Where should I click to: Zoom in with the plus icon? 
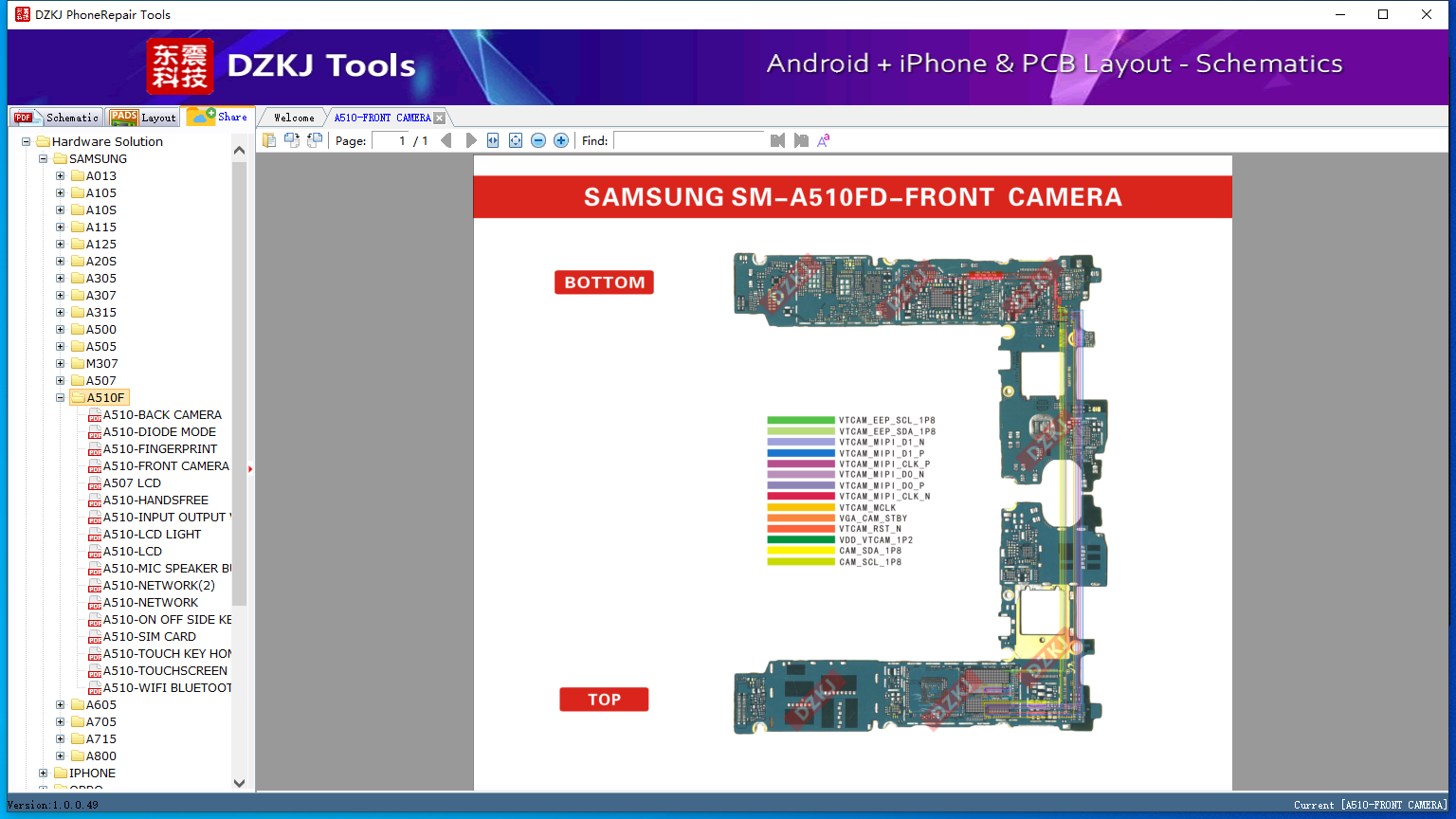point(561,140)
